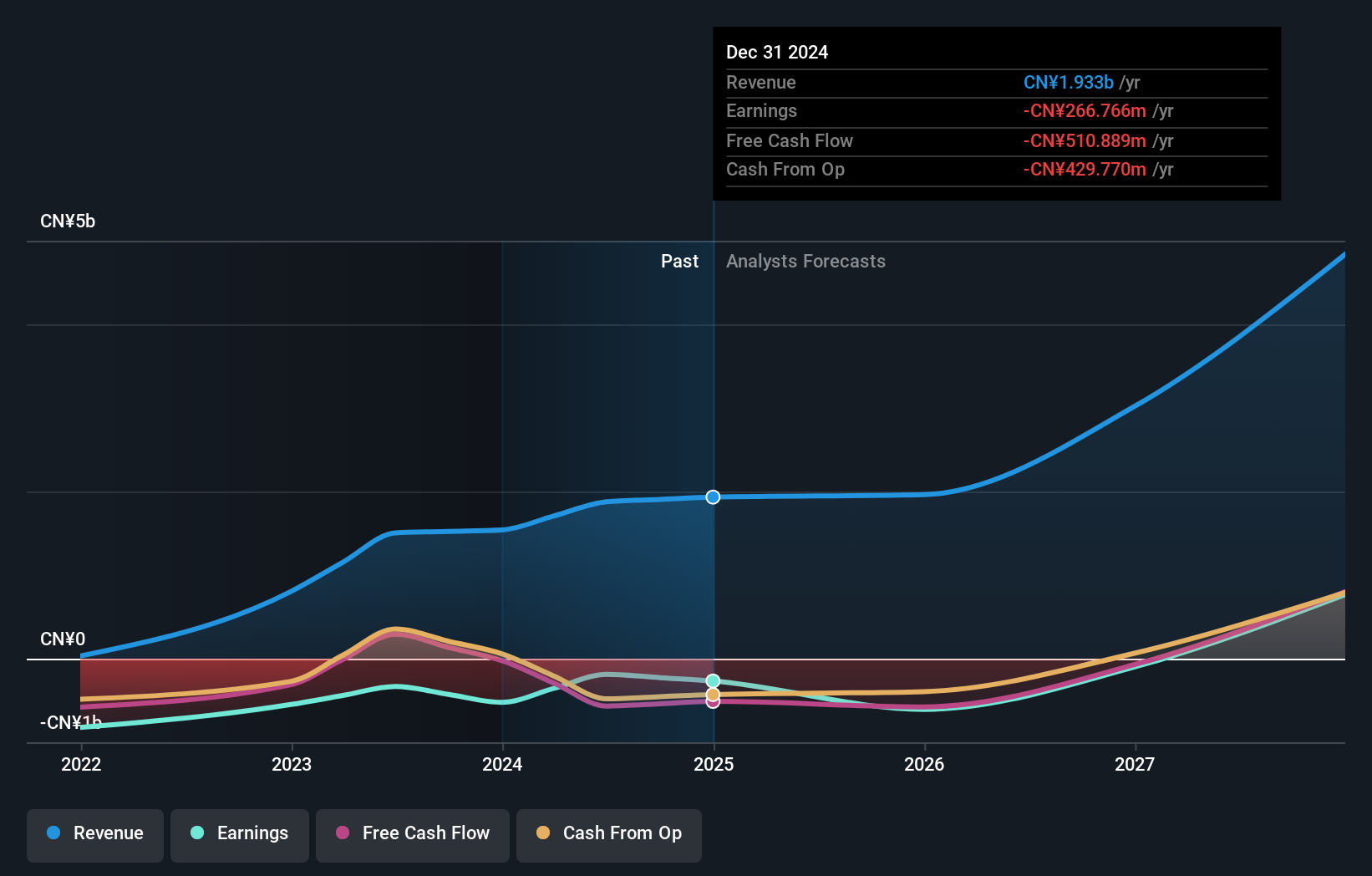Image resolution: width=1372 pixels, height=876 pixels.
Task: Click the 2022 x-axis label
Action: [x=81, y=764]
